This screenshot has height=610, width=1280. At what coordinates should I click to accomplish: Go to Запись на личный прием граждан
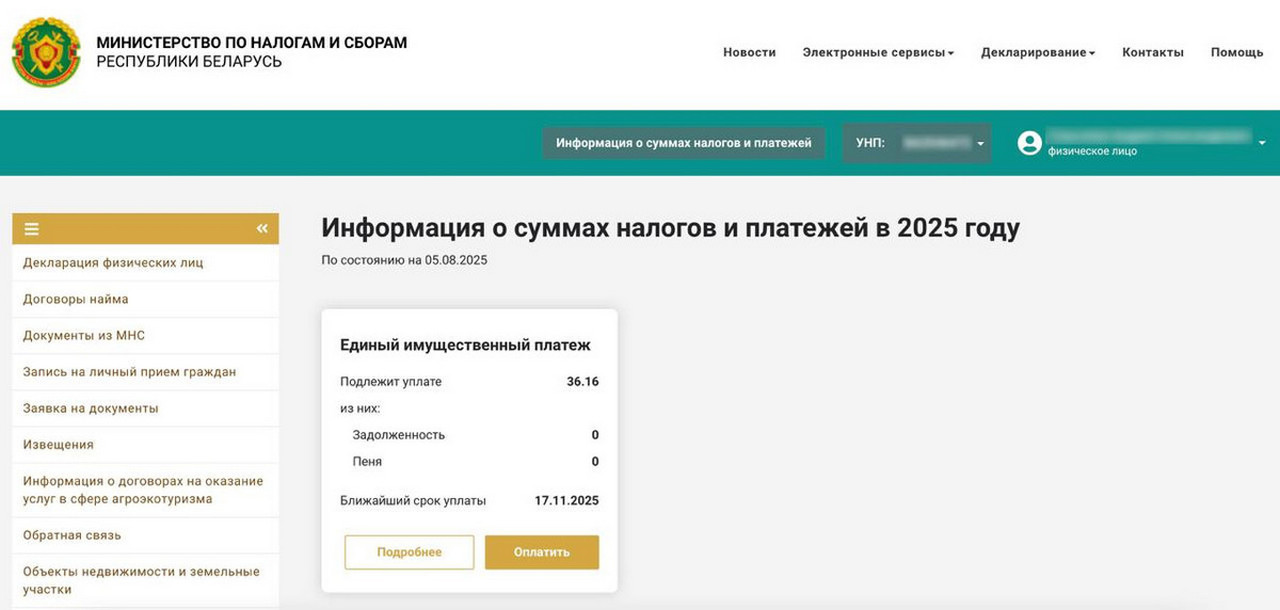pyautogui.click(x=130, y=372)
